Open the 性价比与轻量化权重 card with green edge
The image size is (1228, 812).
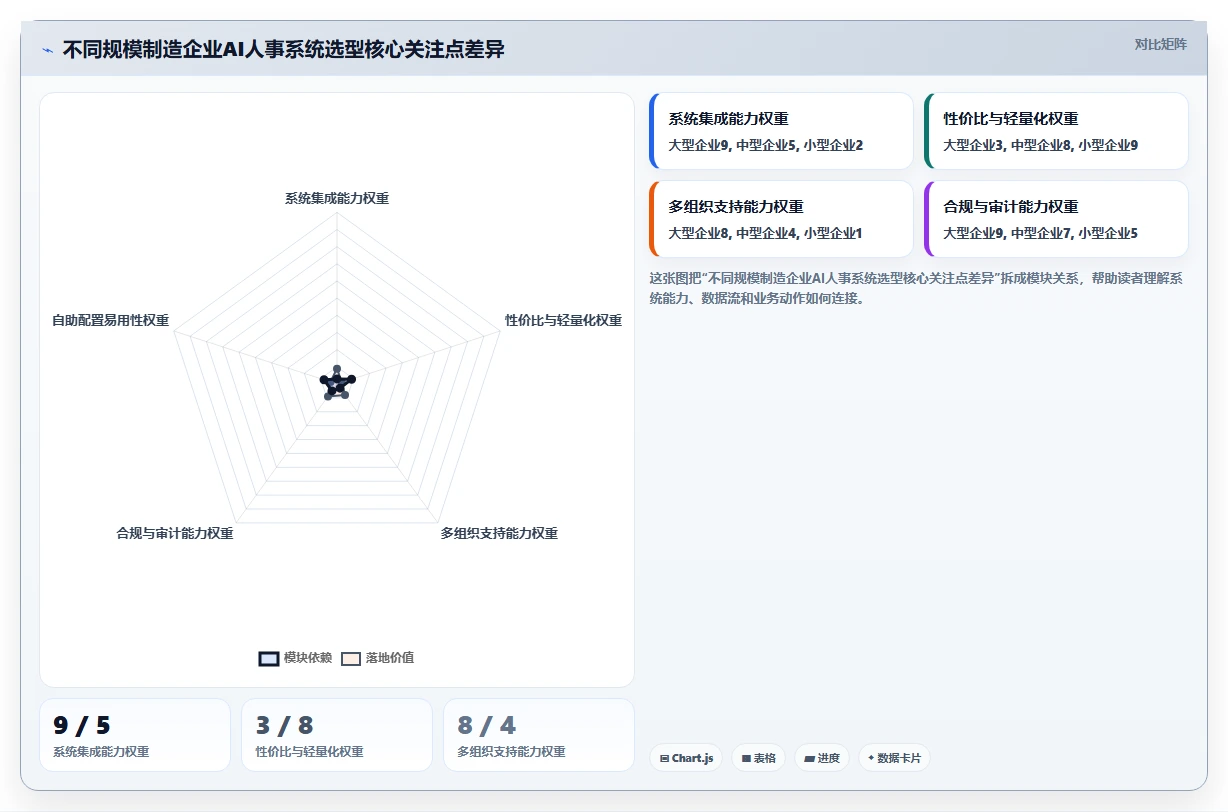click(x=1056, y=131)
